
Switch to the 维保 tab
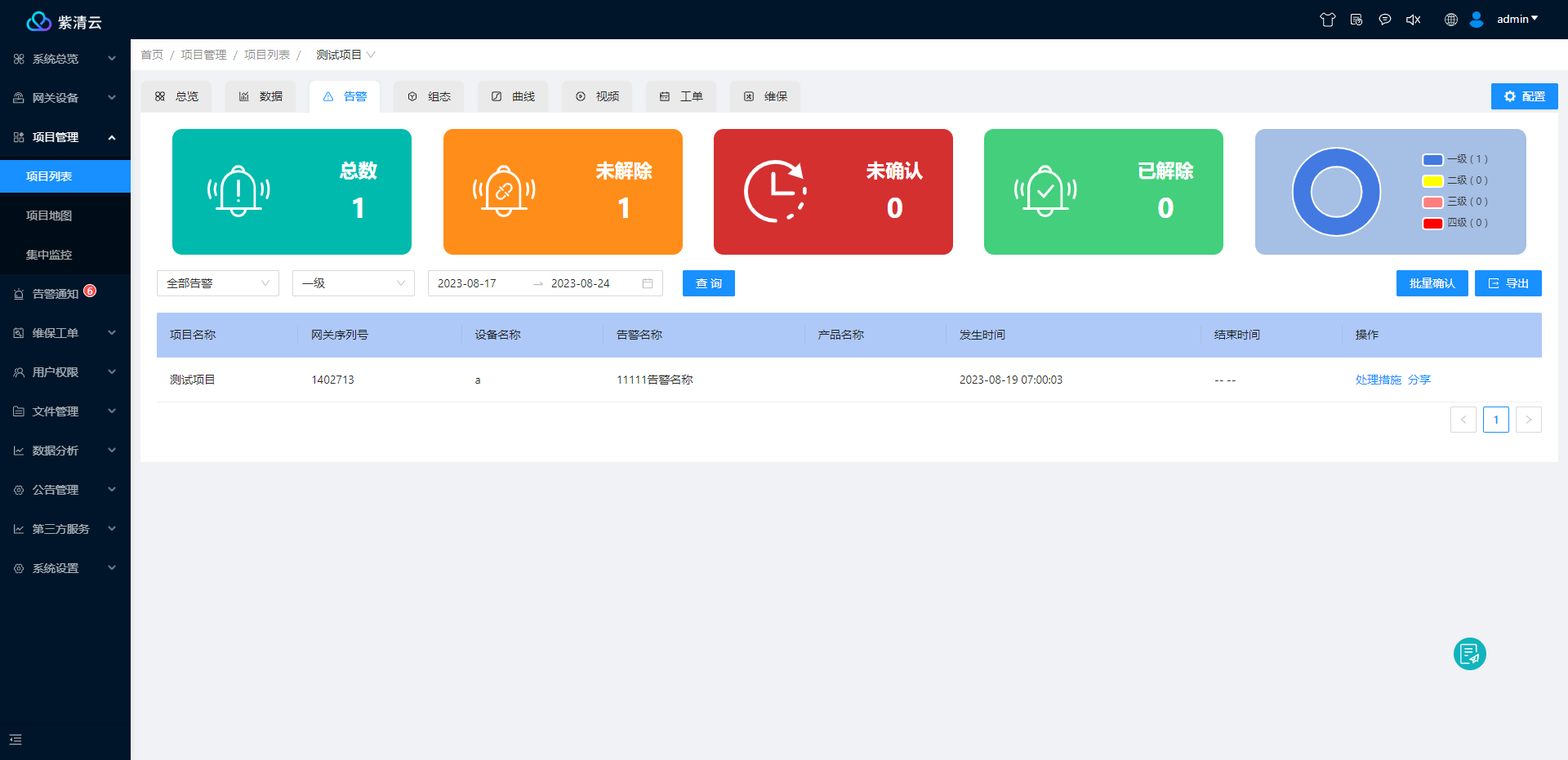765,96
